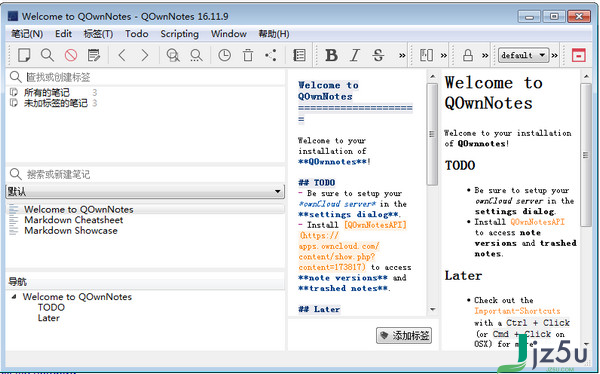Image resolution: width=600 pixels, height=374 pixels.
Task: Open the todo list icon
Action: click(x=299, y=56)
